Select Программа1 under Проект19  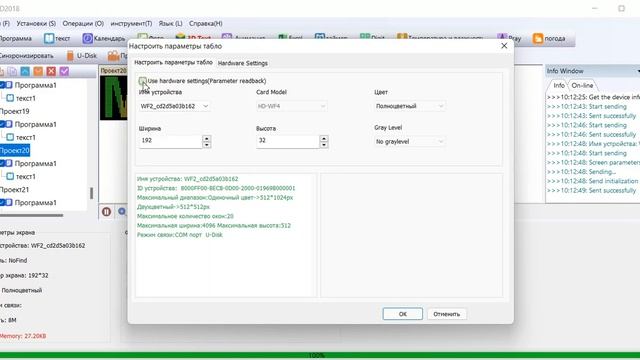pyautogui.click(x=36, y=124)
